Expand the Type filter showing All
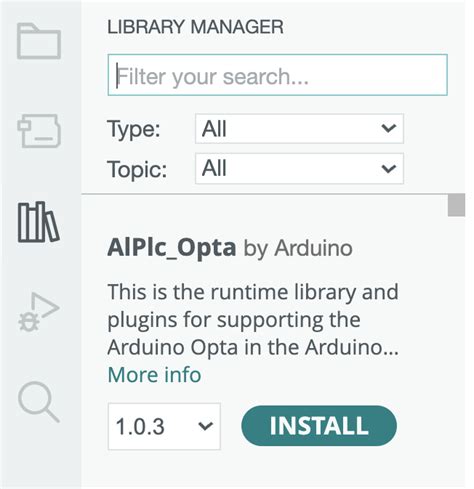The width and height of the screenshot is (474, 489). point(299,129)
